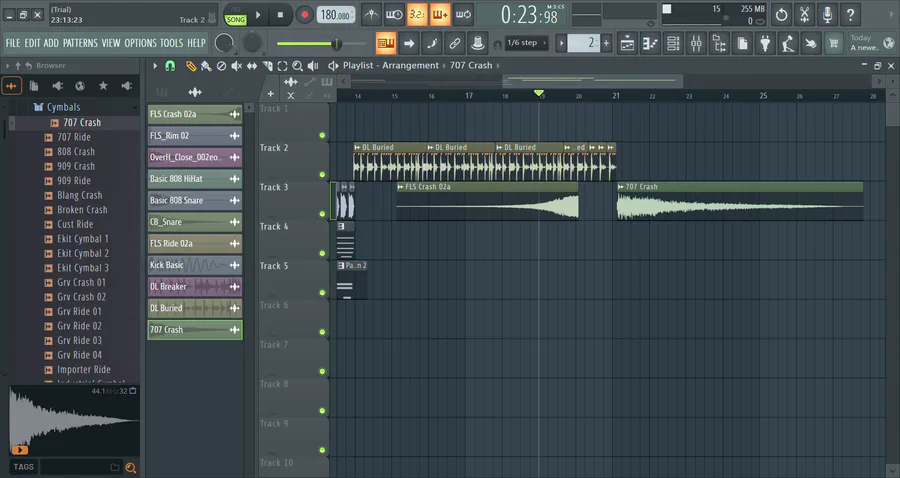Open the plugin picker (plug) icon
900x478 pixels.
point(765,43)
